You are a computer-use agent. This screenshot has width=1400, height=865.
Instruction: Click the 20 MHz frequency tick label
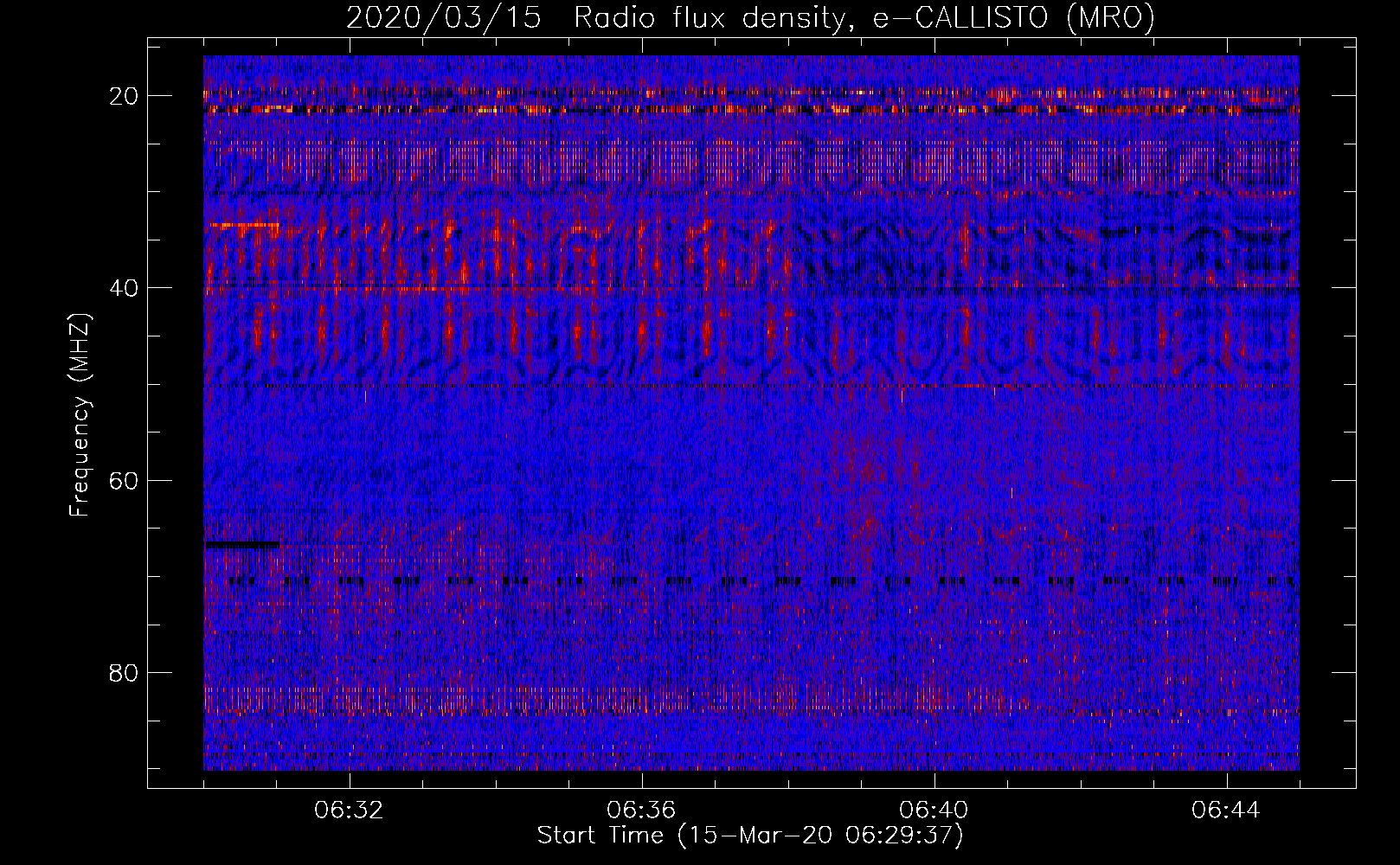point(125,95)
